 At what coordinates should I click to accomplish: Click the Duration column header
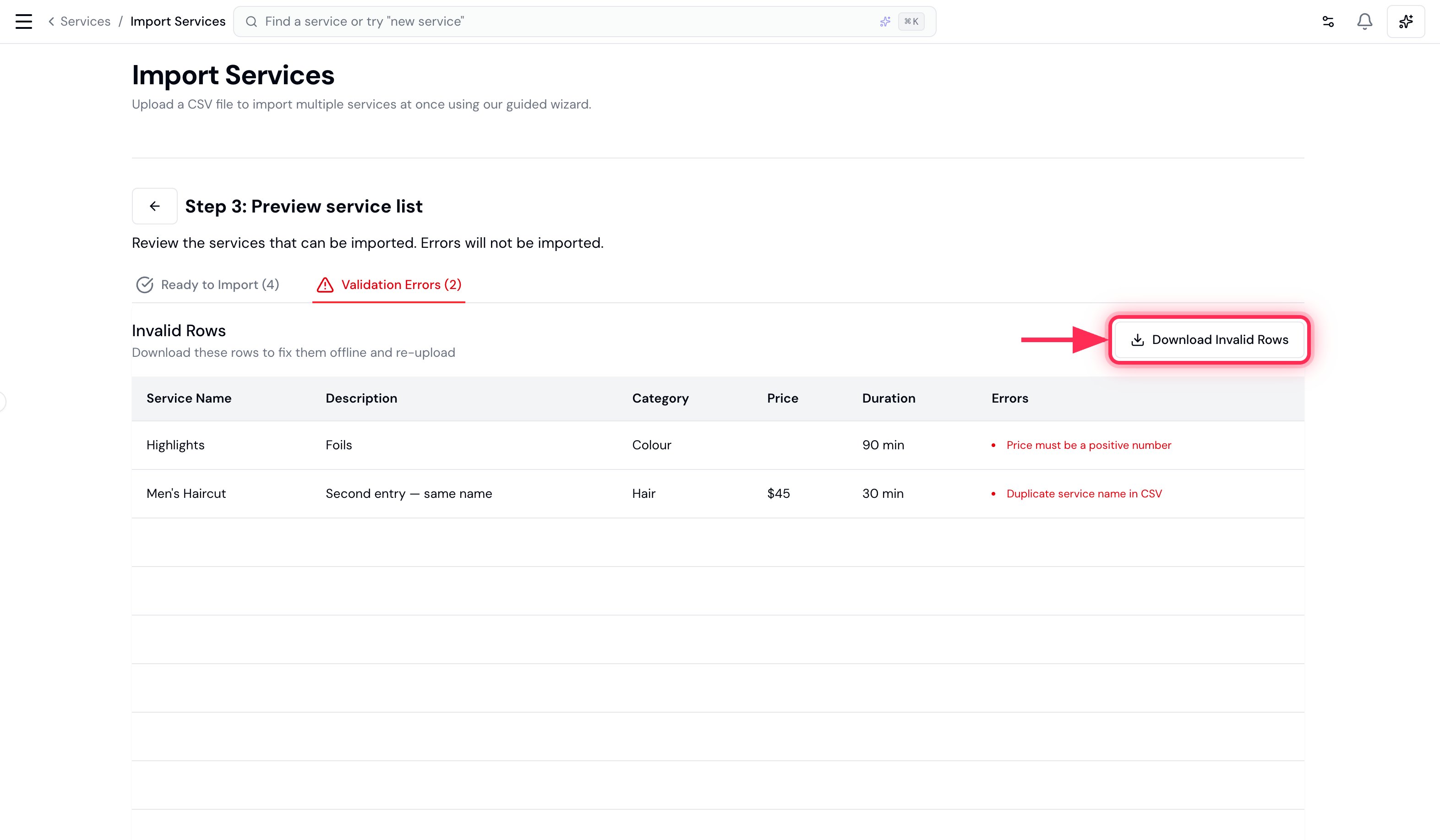point(889,398)
